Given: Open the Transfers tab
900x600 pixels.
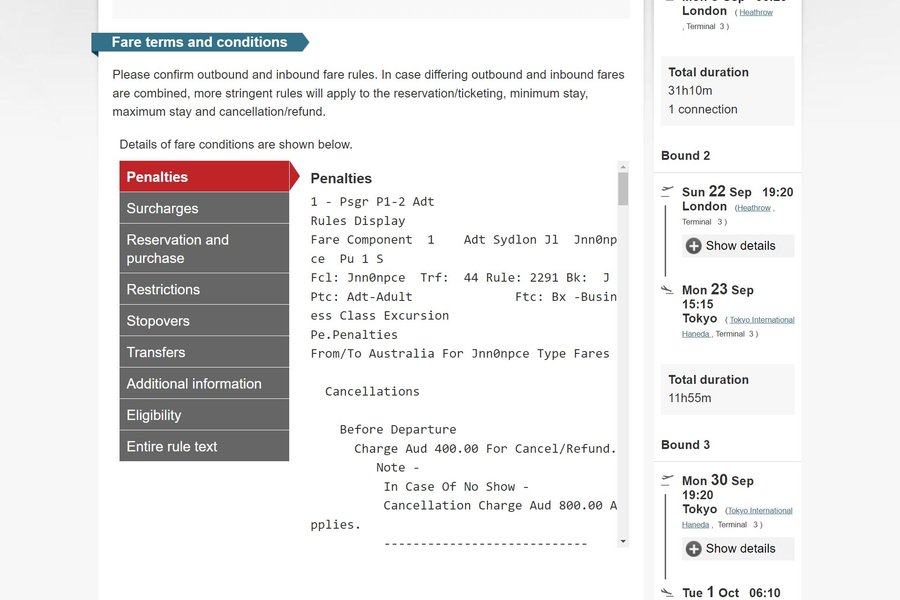Looking at the screenshot, I should (x=204, y=352).
